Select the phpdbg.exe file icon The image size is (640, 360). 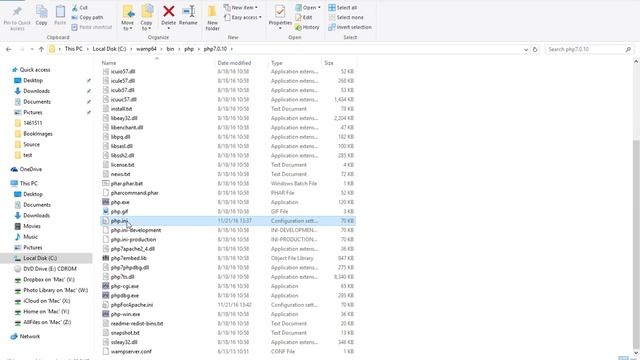106,296
